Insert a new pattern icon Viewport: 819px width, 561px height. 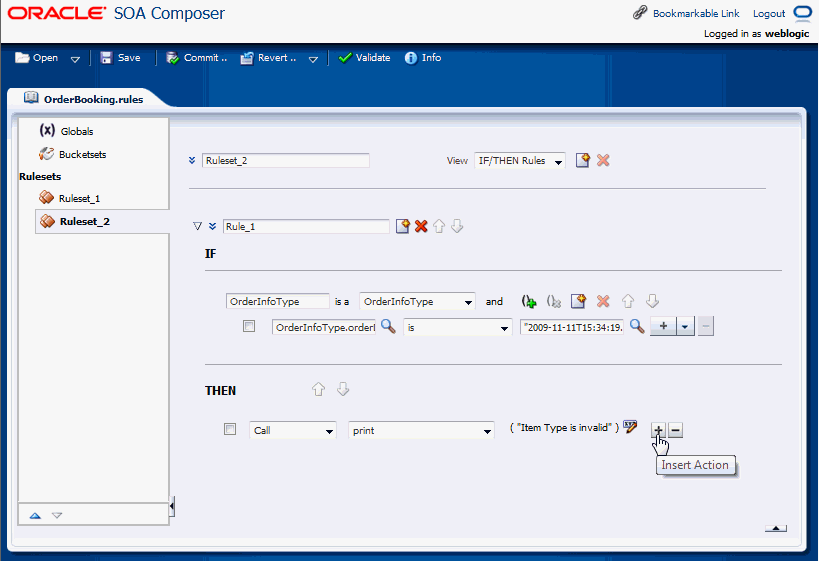point(578,301)
